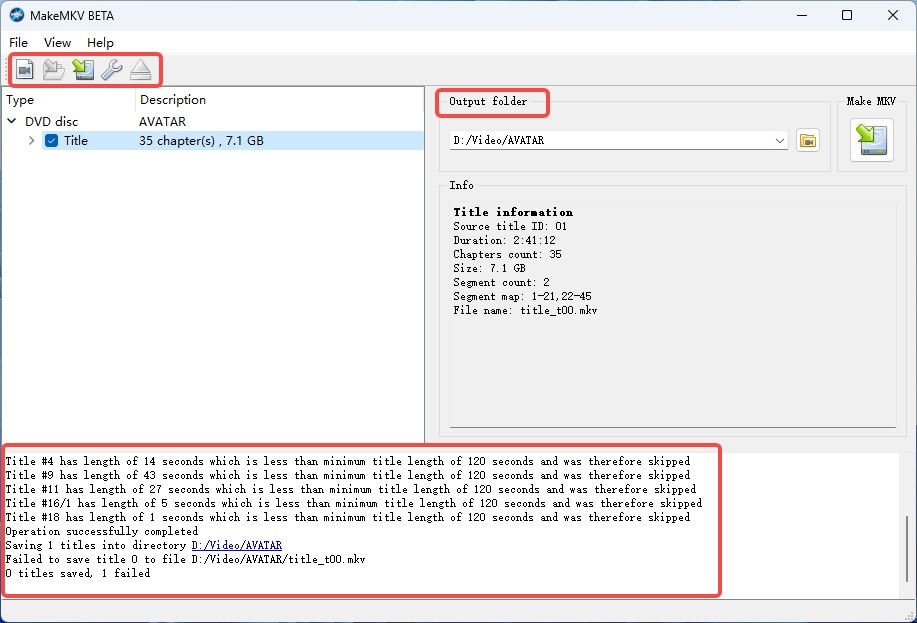This screenshot has width=917, height=623.
Task: Browse for output folder via folder icon
Action: coord(807,141)
